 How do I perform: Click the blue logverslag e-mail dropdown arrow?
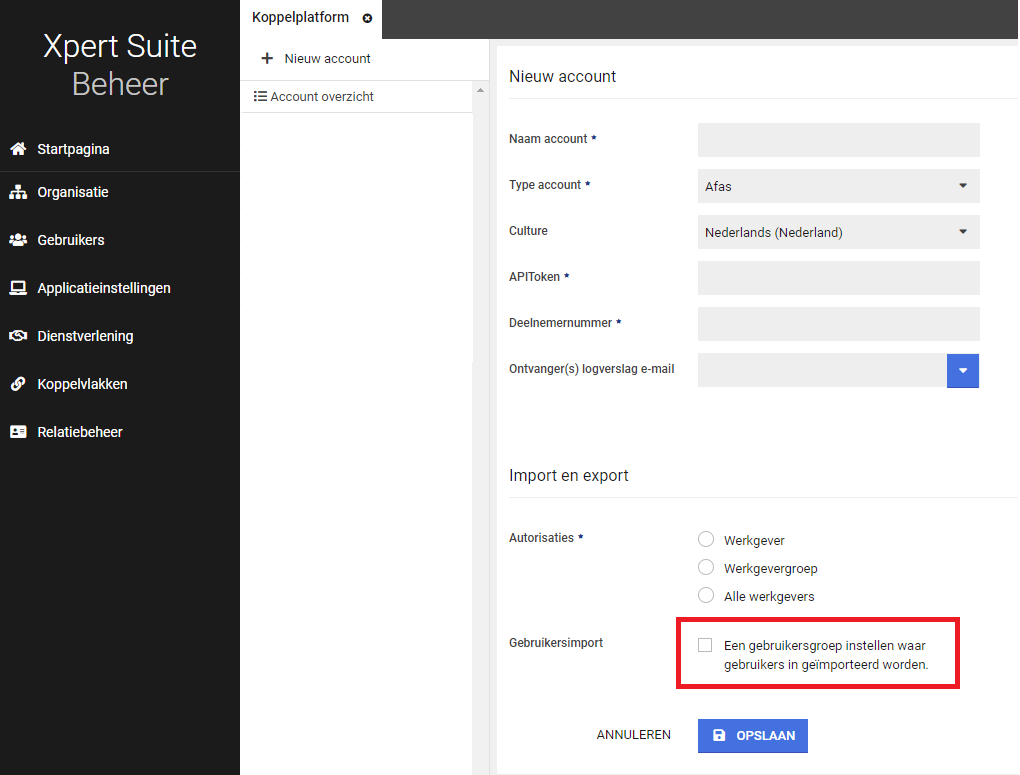(x=962, y=370)
